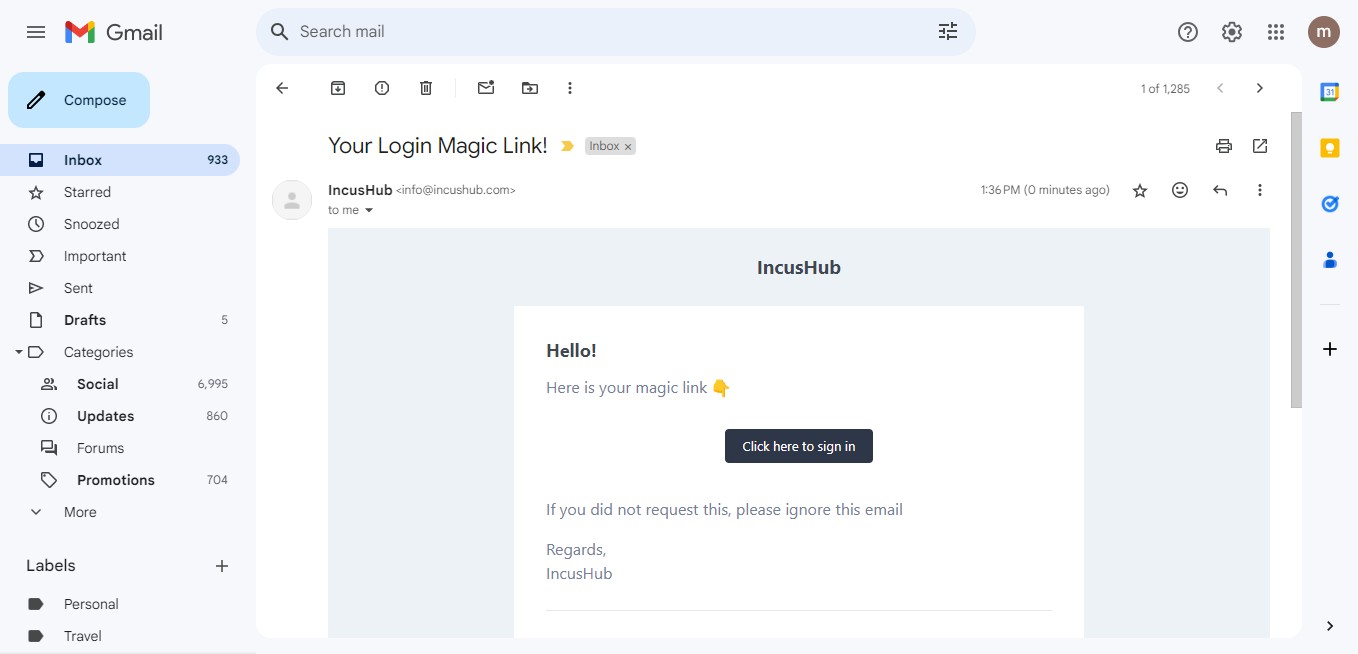Viewport: 1358px width, 654px height.
Task: Click the 'Click here to sign in' button
Action: [798, 446]
